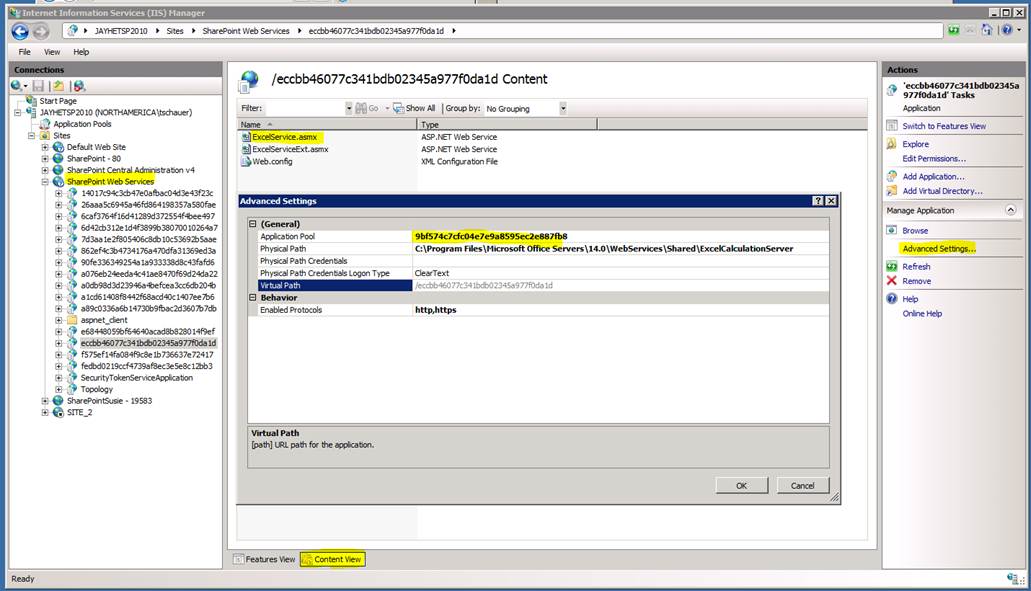Open the Advanced Settings... link in Actions
1031x591 pixels.
[x=939, y=248]
